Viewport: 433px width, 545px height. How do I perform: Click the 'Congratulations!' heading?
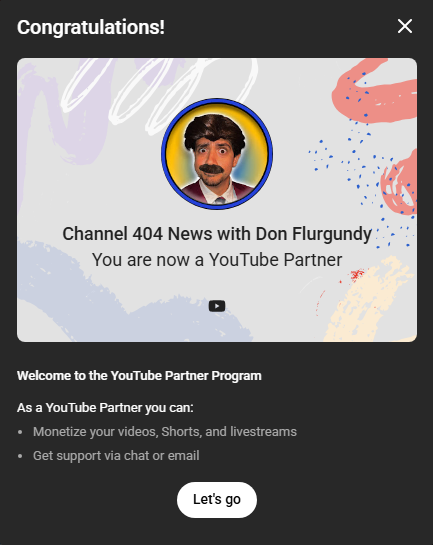91,27
